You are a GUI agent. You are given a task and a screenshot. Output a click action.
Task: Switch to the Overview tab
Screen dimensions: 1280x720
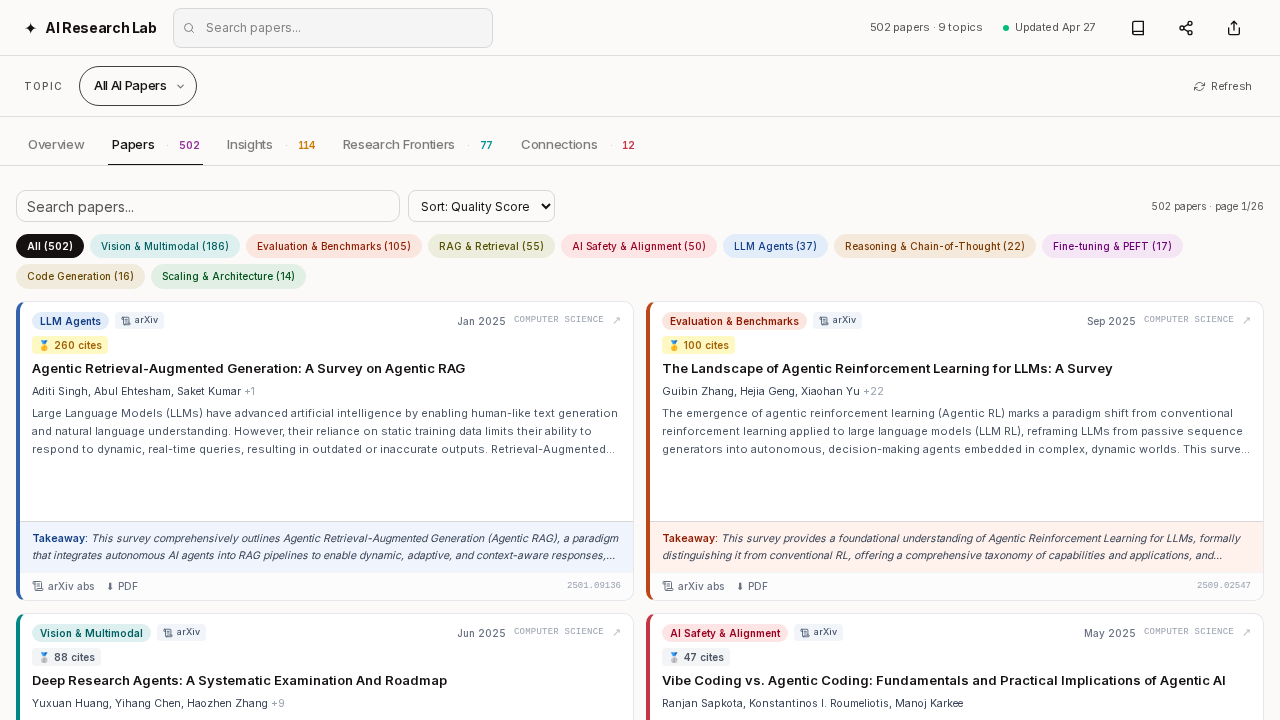click(x=56, y=145)
